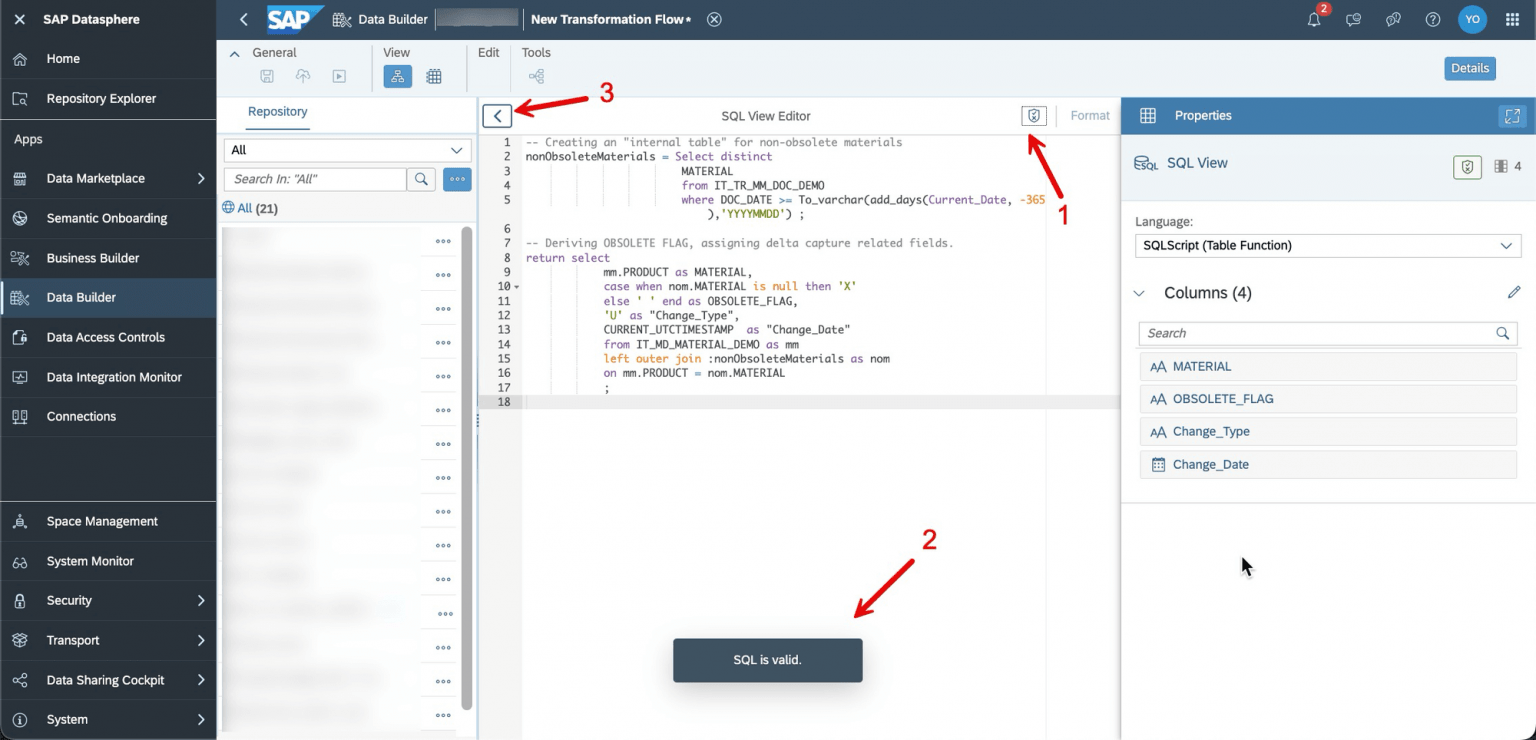This screenshot has height=740, width=1536.
Task: Open Data Access Controls
Action: pos(108,337)
